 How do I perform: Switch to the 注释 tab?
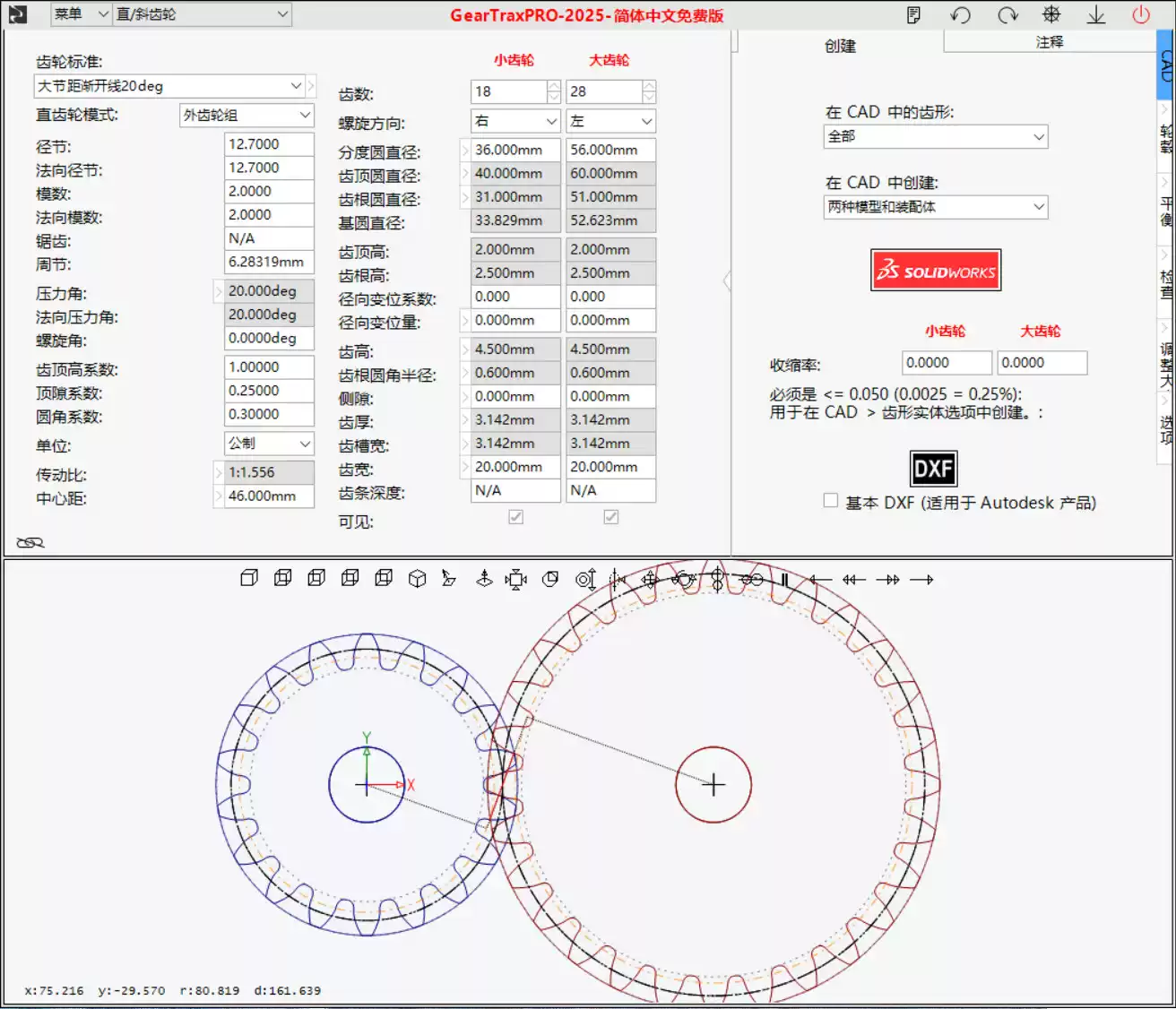1051,41
